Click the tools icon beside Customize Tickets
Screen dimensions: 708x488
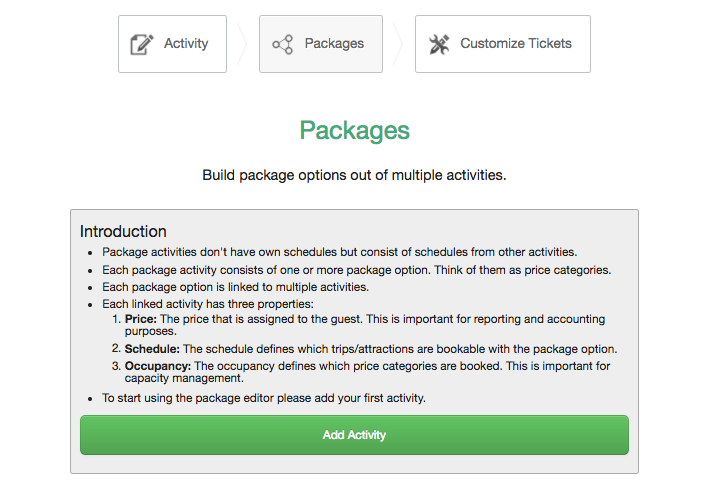[x=439, y=44]
